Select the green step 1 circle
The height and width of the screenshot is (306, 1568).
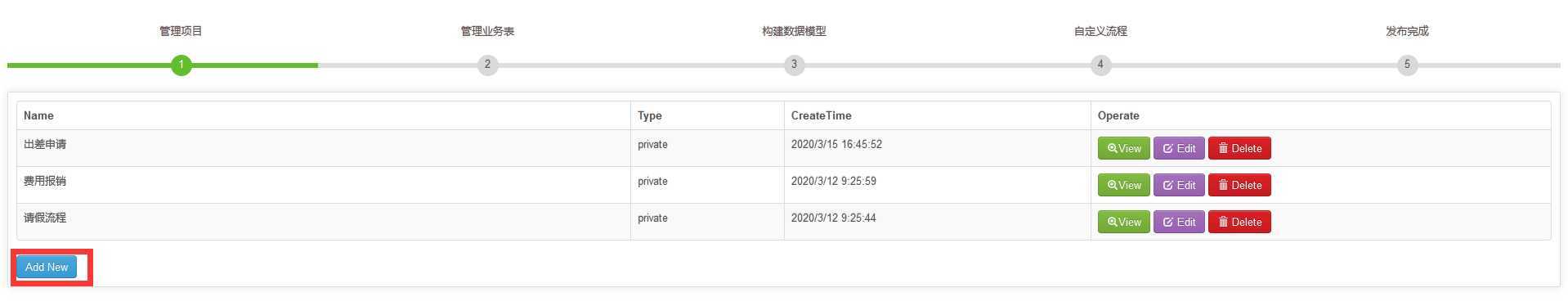[x=181, y=65]
